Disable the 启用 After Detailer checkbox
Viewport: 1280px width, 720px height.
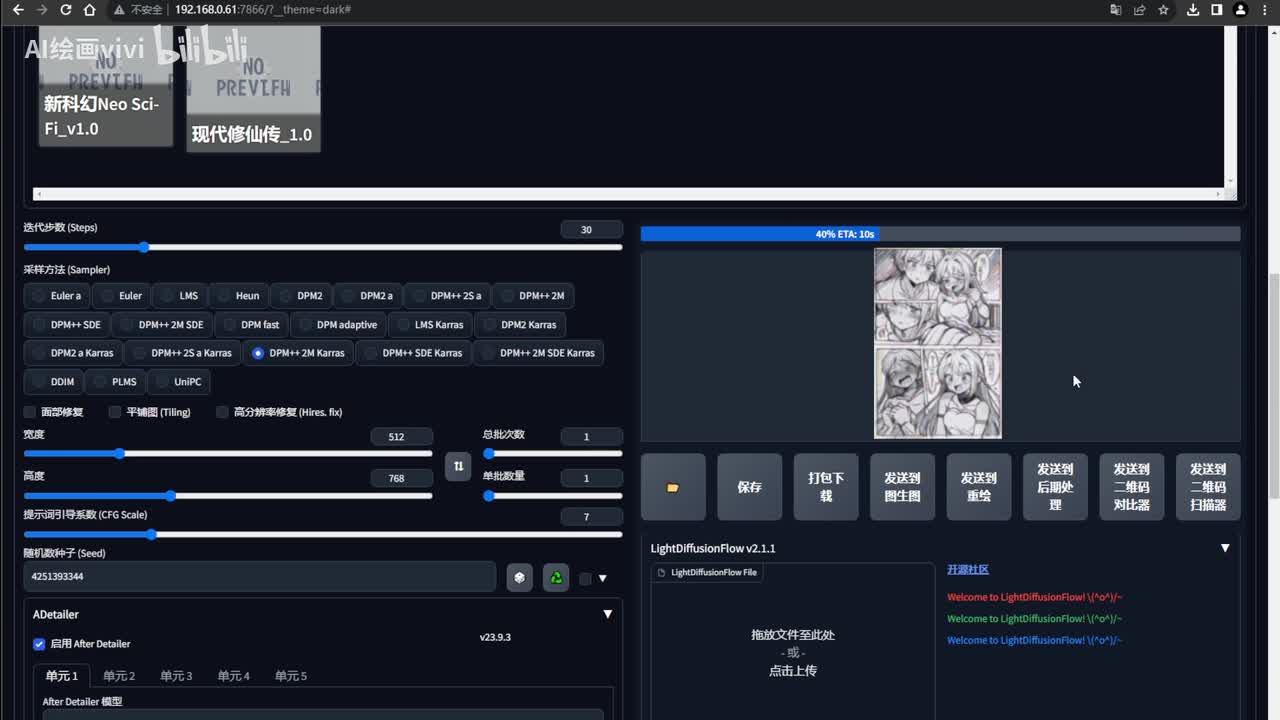click(39, 644)
